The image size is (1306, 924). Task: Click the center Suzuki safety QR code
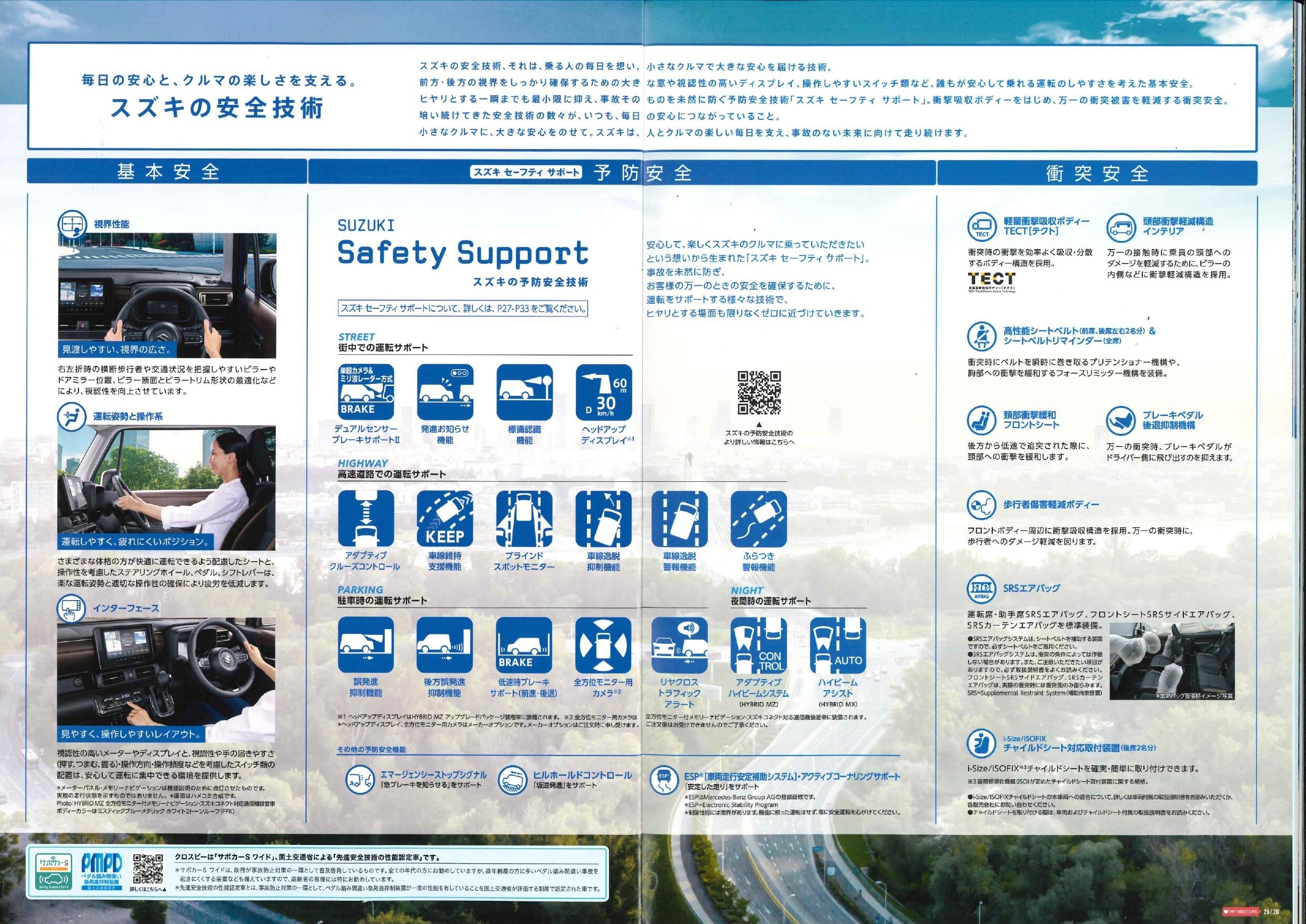coord(759,393)
